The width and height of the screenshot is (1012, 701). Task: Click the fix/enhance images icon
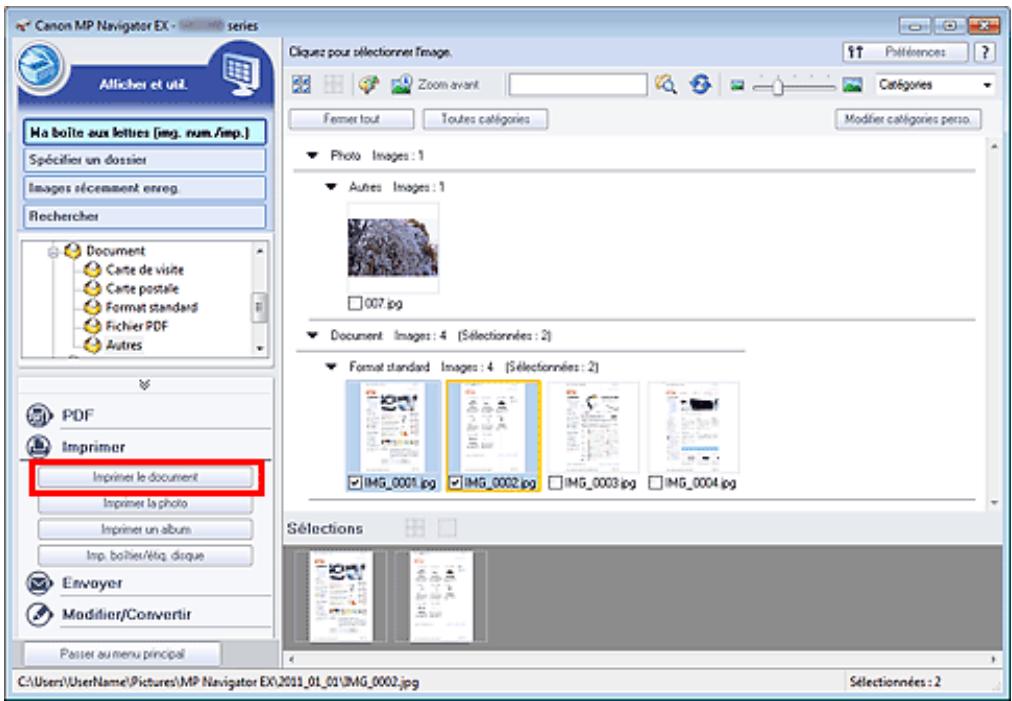[368, 85]
